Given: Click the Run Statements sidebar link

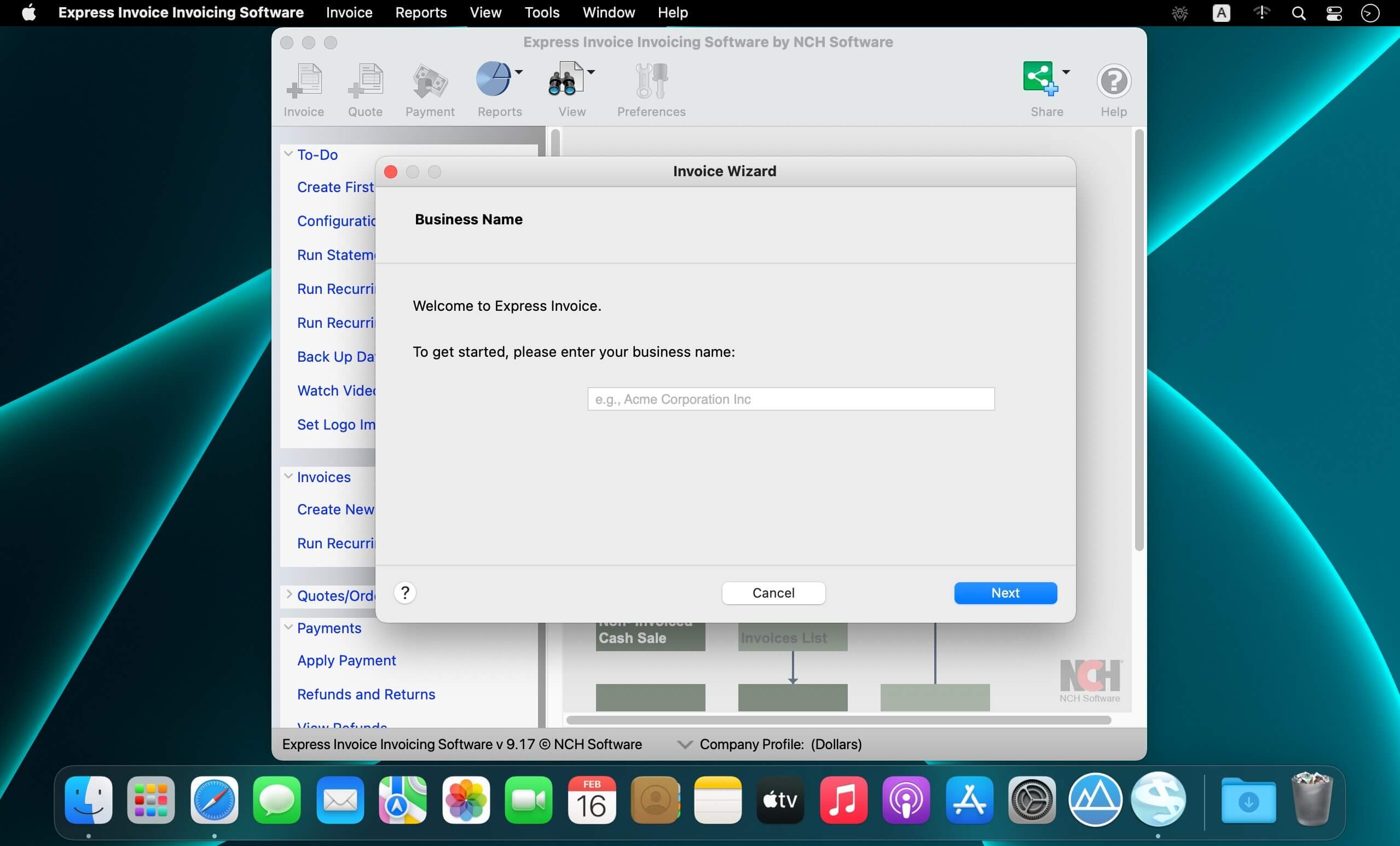Looking at the screenshot, I should (337, 255).
